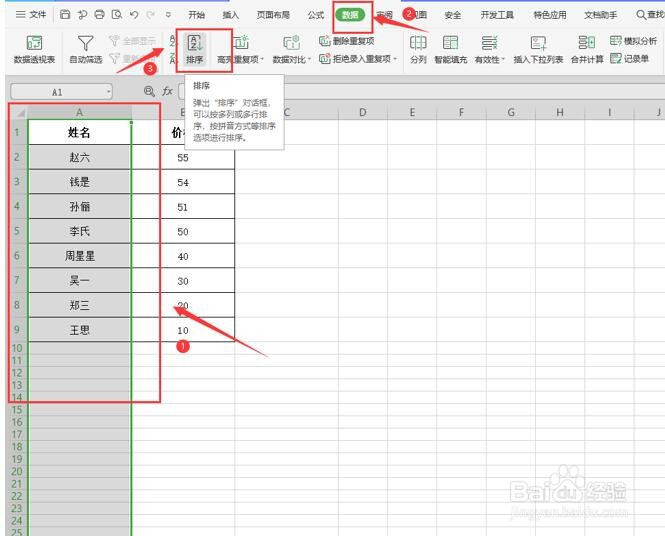Click the Save icon in quick toolbar

pyautogui.click(x=65, y=14)
